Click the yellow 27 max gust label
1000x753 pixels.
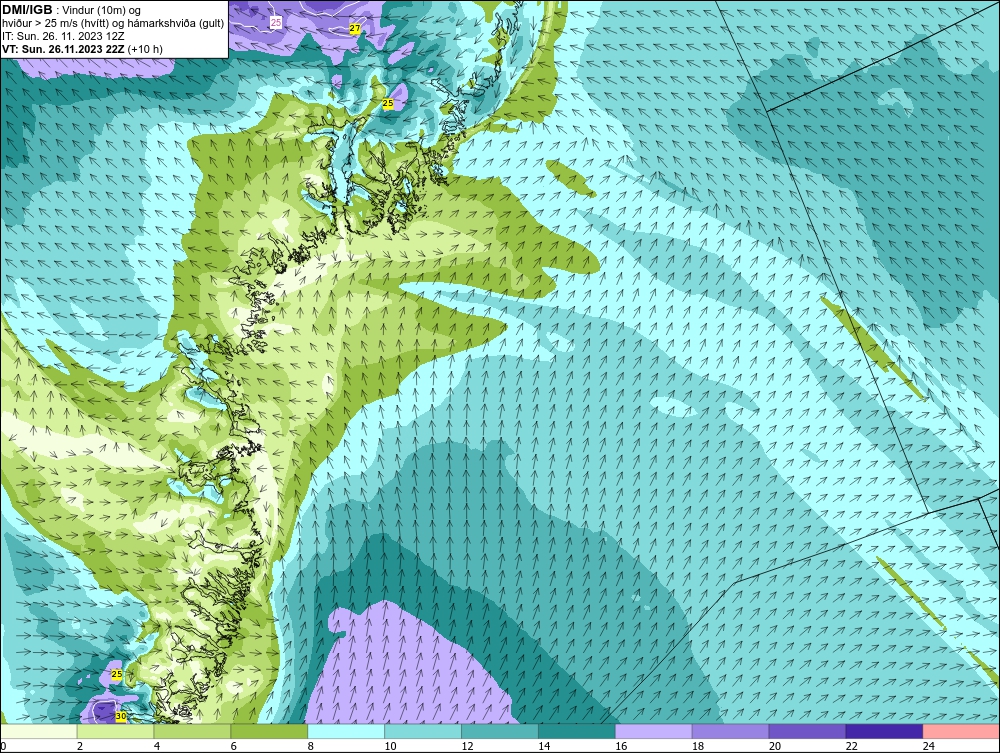[x=355, y=29]
